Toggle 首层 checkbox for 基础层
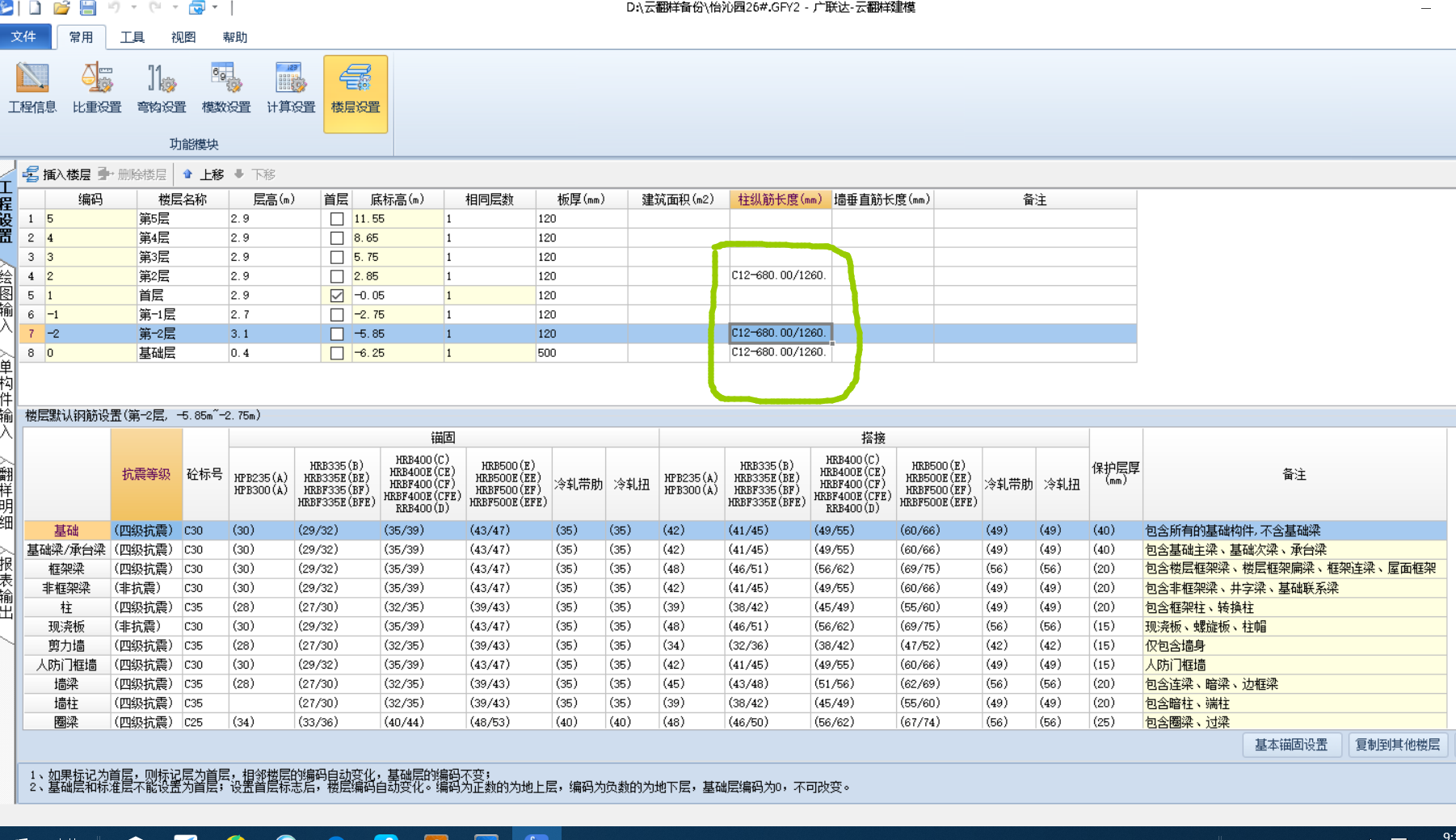The image size is (1456, 840). click(337, 353)
